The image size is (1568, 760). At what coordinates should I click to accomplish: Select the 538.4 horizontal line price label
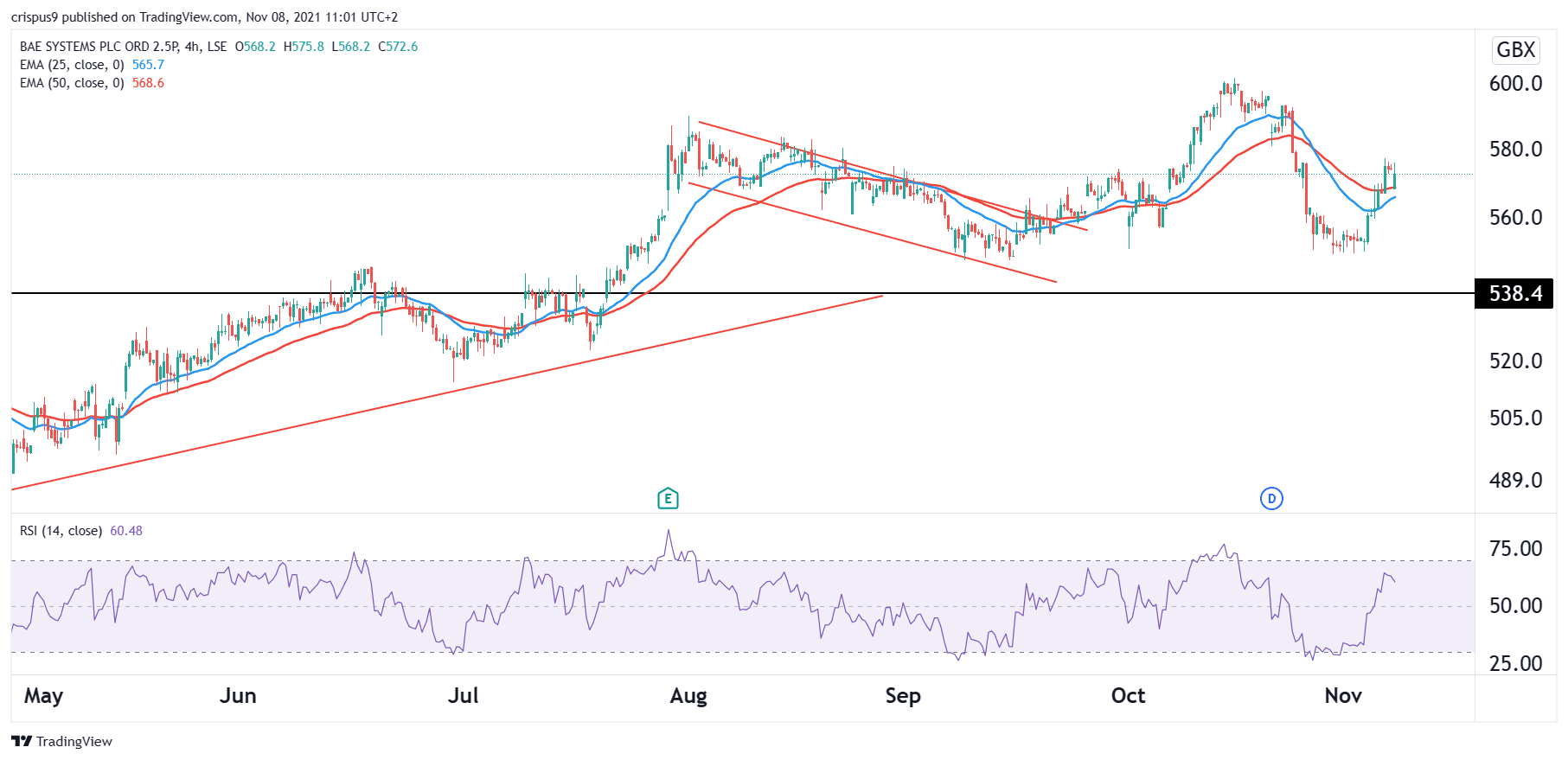click(1514, 294)
